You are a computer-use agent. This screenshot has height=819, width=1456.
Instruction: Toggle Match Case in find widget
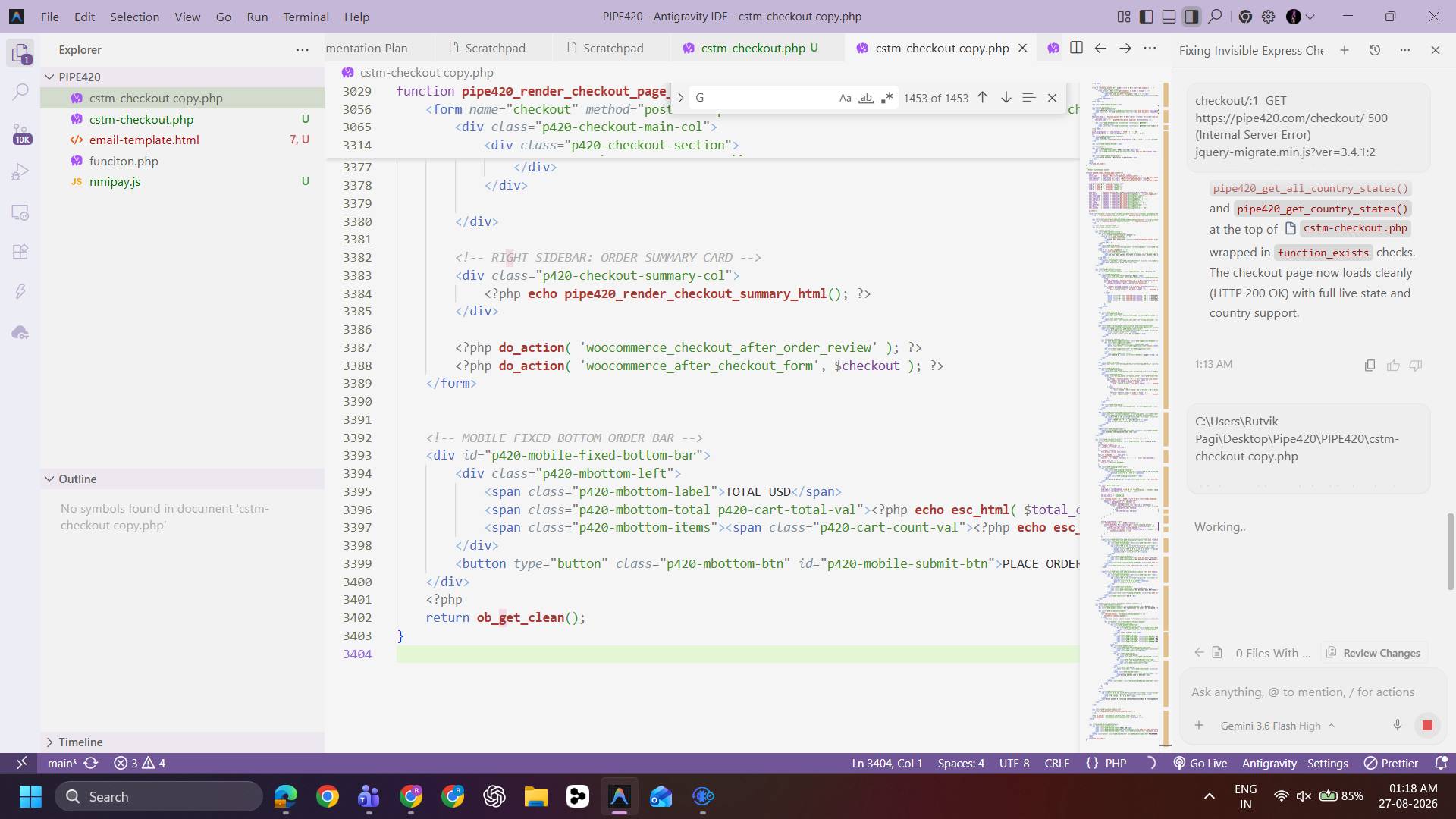pos(845,98)
